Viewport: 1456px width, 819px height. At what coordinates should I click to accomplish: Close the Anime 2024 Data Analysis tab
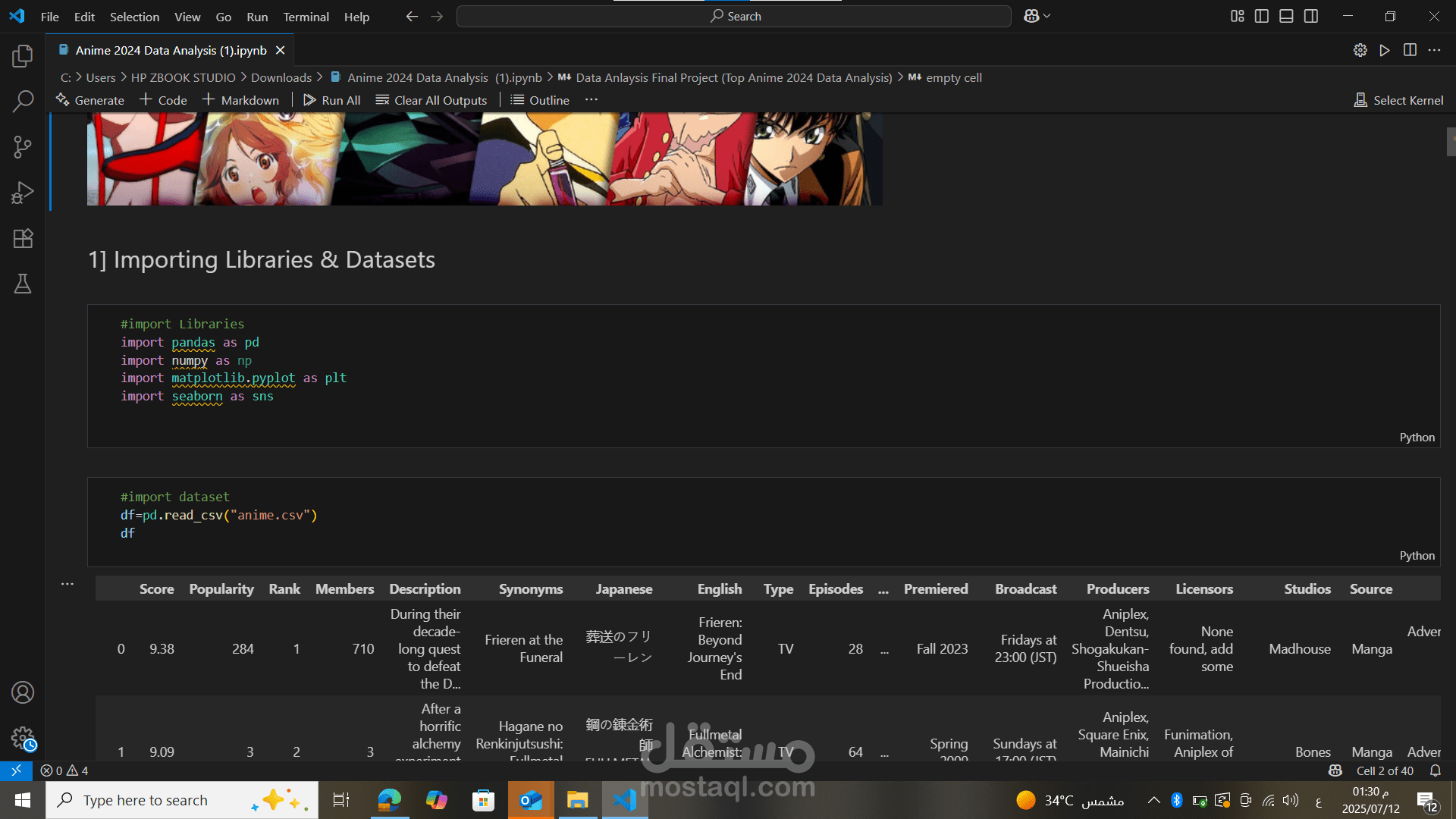[x=281, y=50]
